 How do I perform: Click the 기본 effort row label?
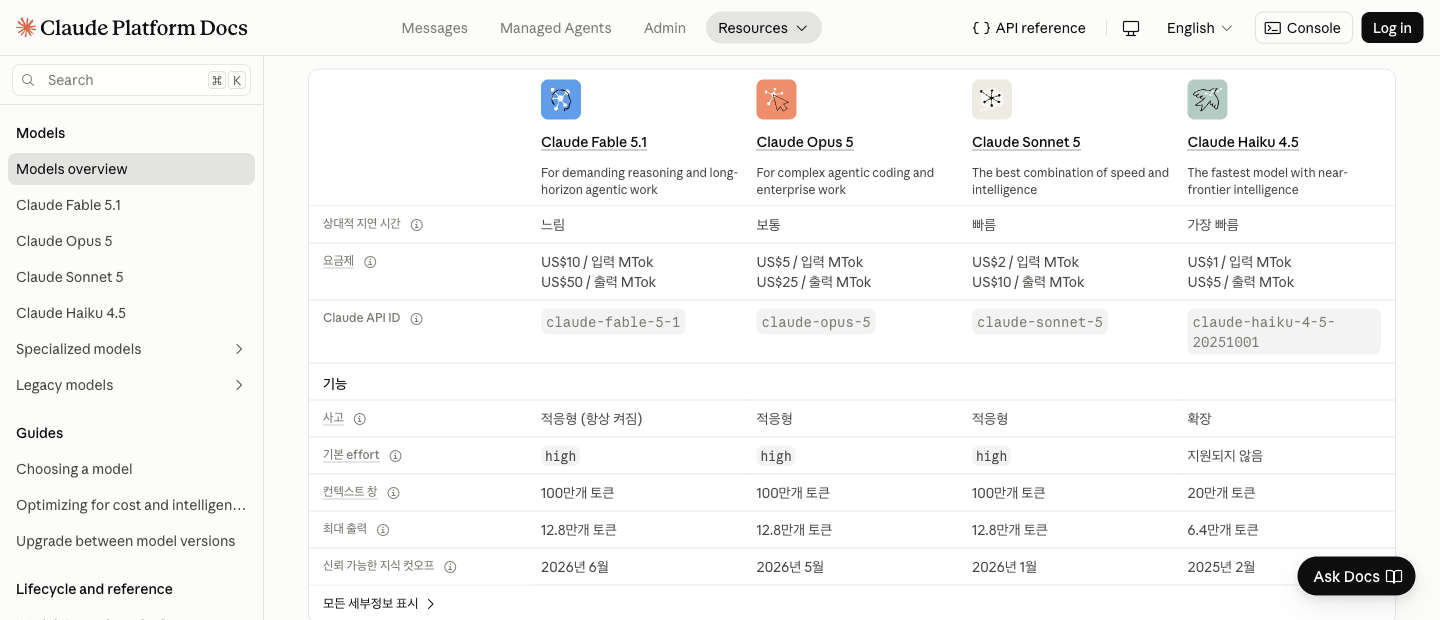click(x=351, y=455)
